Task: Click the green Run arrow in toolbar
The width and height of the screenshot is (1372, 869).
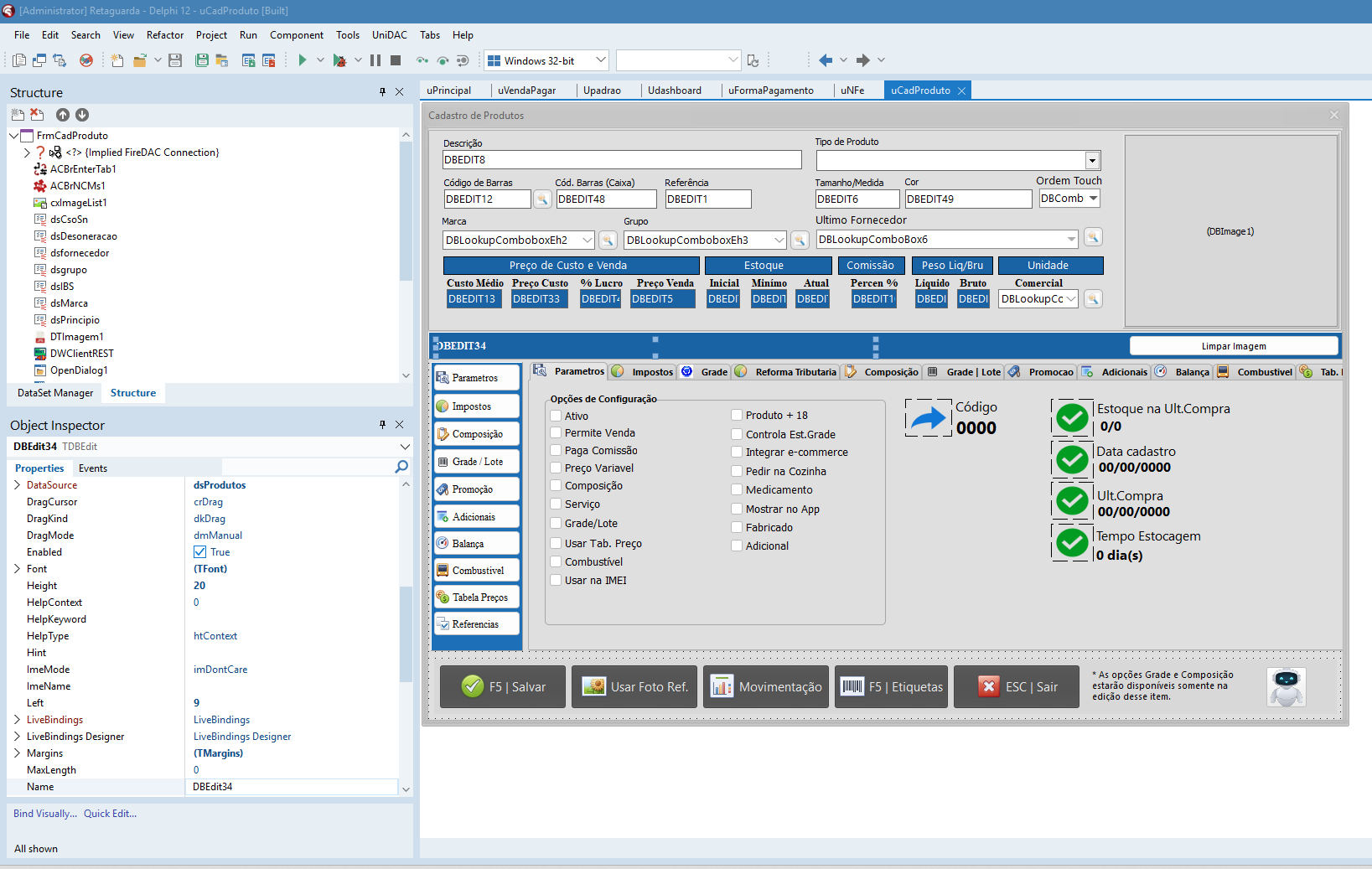Action: (303, 60)
